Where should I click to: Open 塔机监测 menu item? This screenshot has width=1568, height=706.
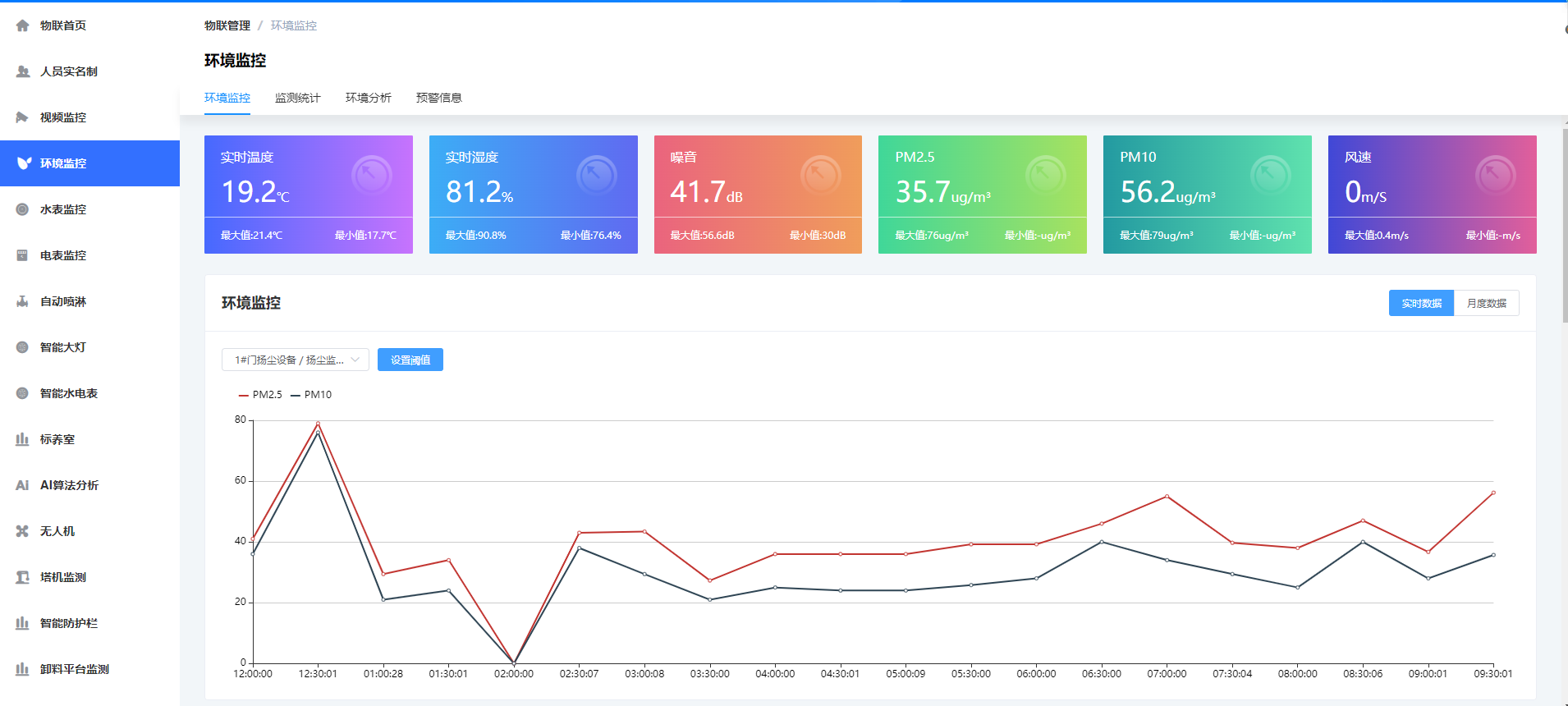89,577
